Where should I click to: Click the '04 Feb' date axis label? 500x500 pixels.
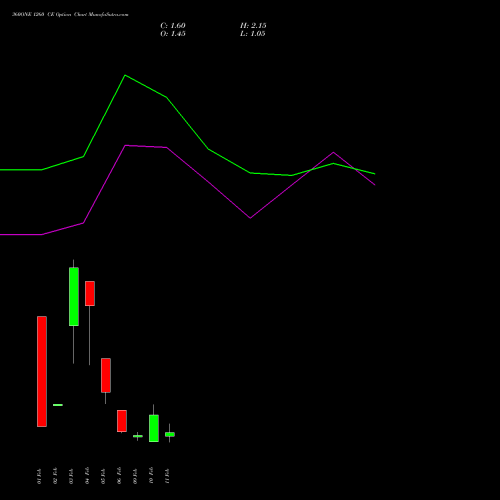[x=87, y=476]
